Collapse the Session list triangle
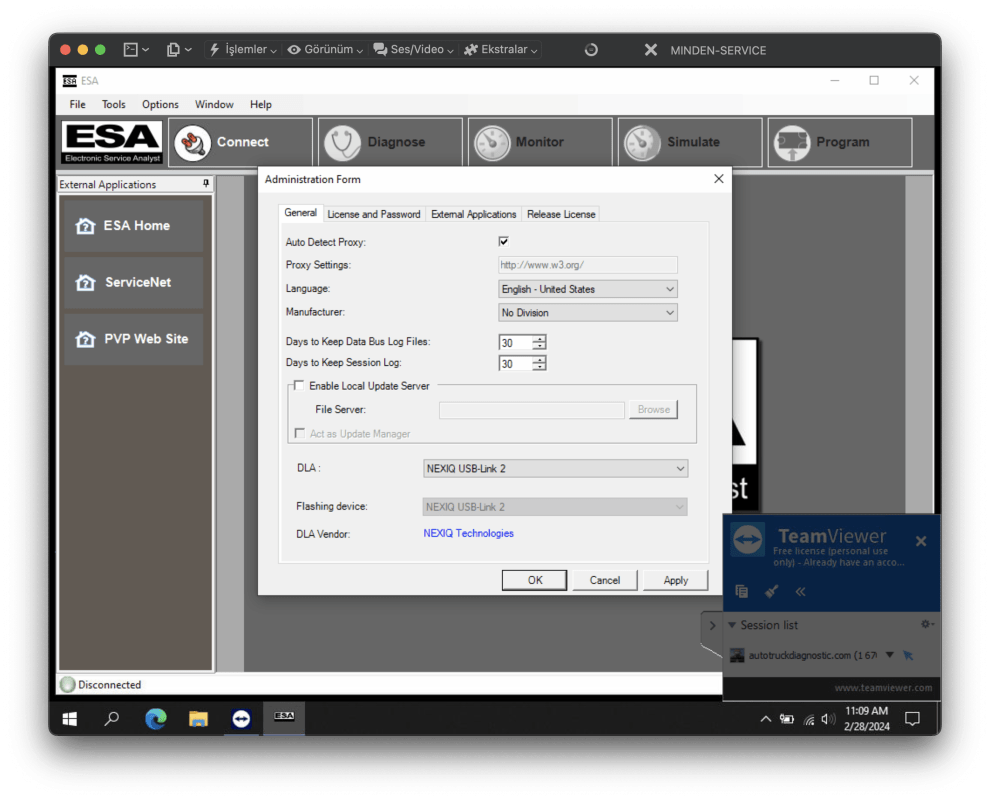990x800 pixels. [732, 625]
